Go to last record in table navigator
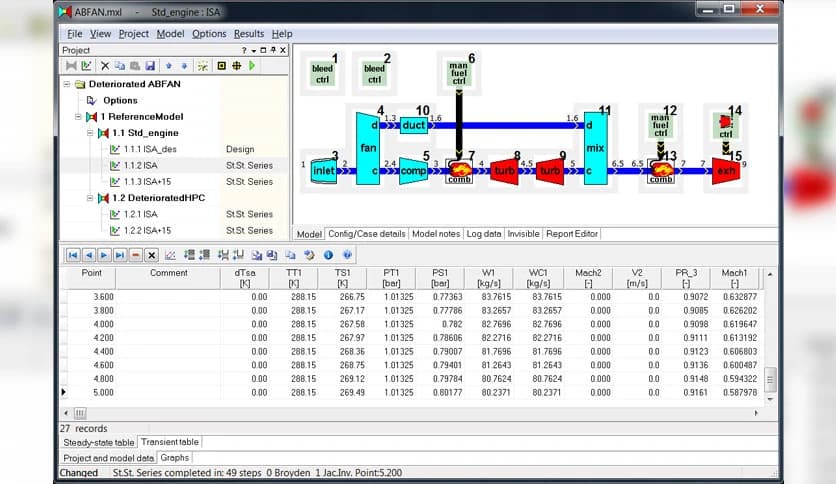The height and width of the screenshot is (484, 836). 119,255
